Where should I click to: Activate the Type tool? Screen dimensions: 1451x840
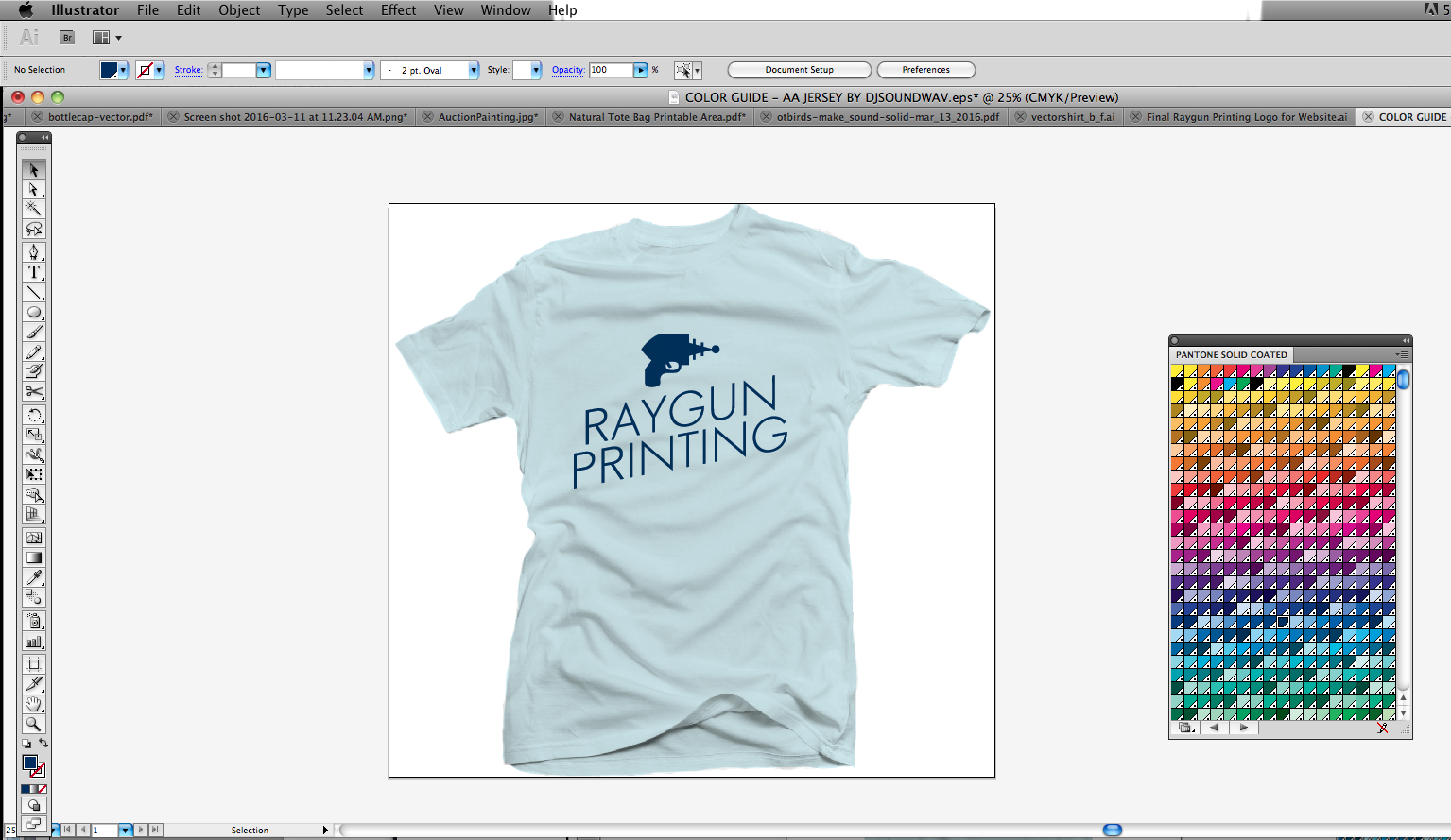click(34, 272)
